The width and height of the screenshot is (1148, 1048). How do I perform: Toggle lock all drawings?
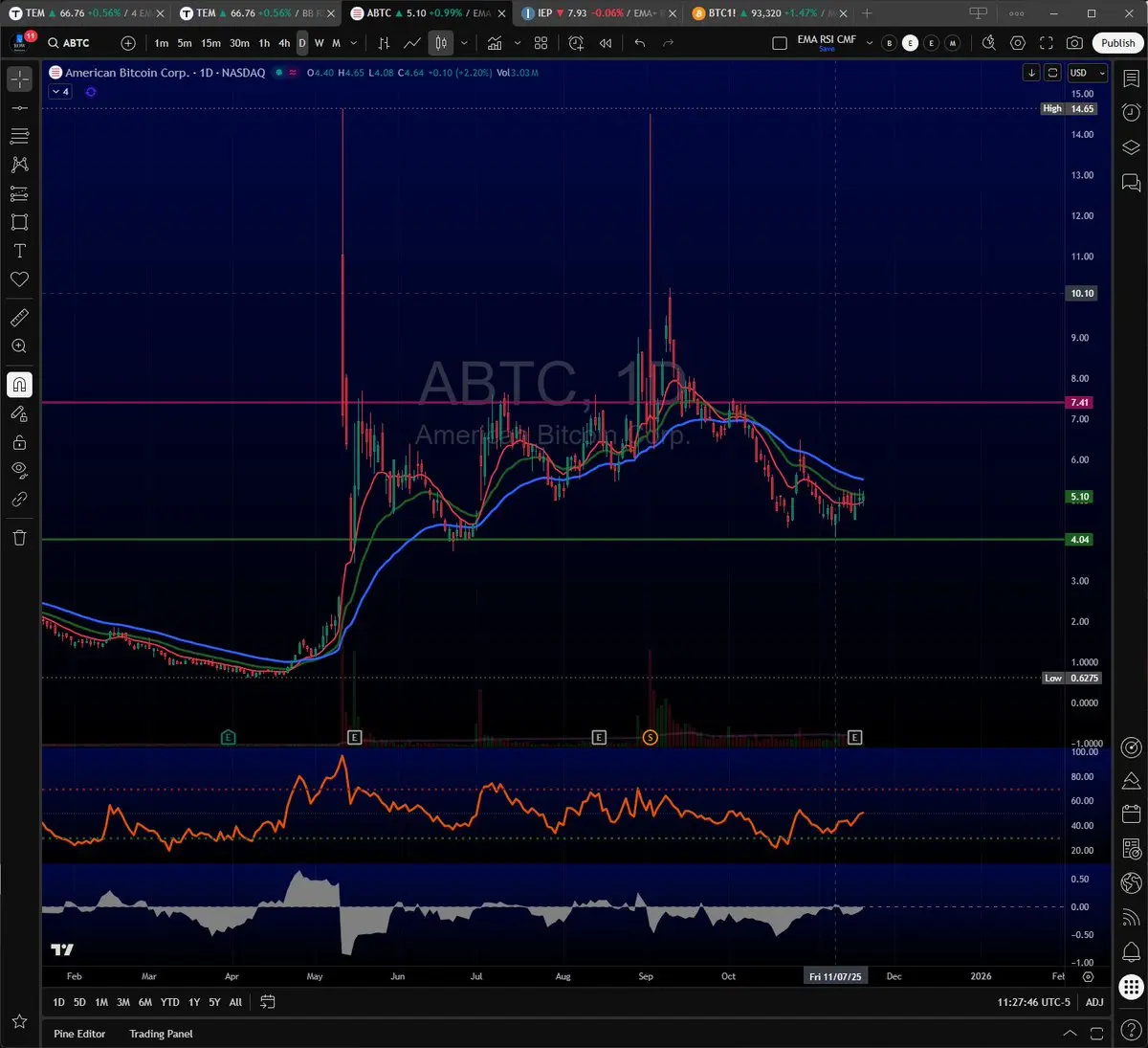coord(19,442)
